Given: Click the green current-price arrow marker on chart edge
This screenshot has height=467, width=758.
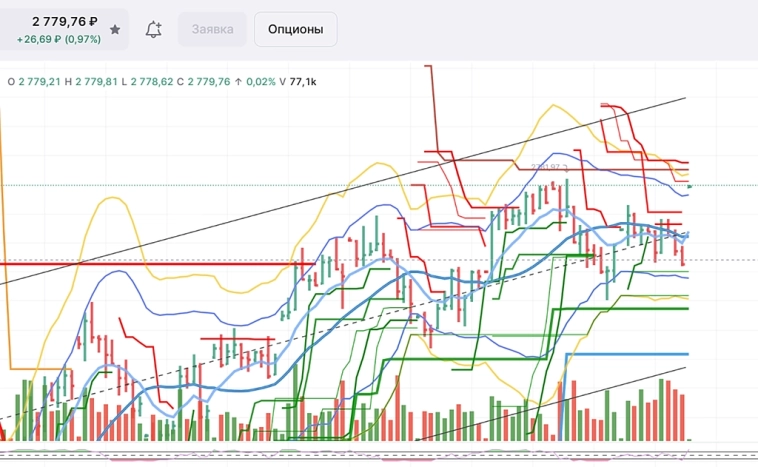Looking at the screenshot, I should pyautogui.click(x=690, y=186).
